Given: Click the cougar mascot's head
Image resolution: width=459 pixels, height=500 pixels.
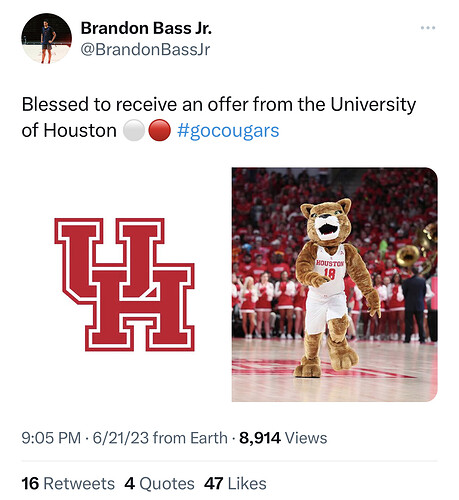Looking at the screenshot, I should click(x=327, y=222).
